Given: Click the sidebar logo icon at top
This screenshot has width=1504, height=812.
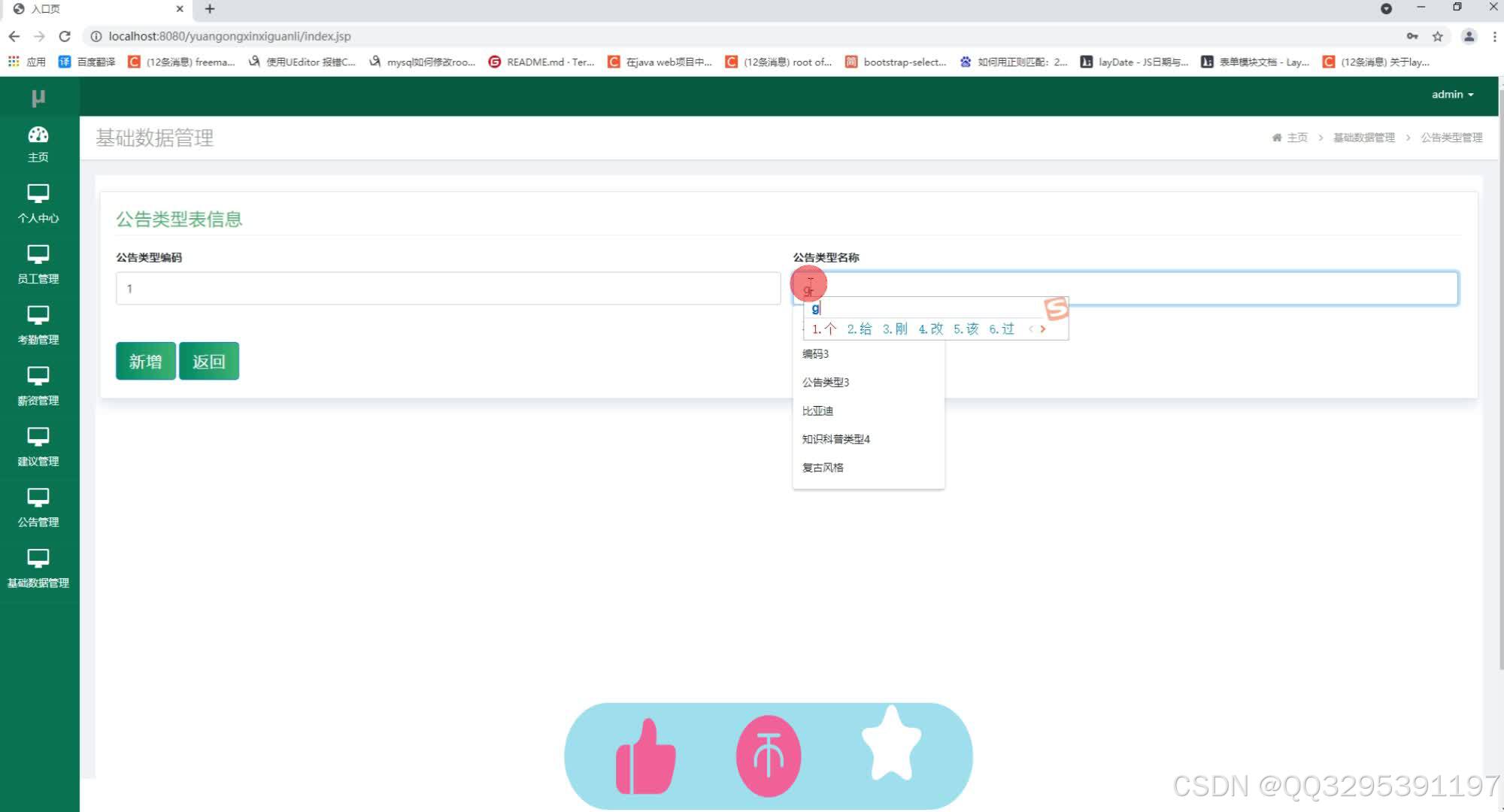Looking at the screenshot, I should [x=38, y=98].
